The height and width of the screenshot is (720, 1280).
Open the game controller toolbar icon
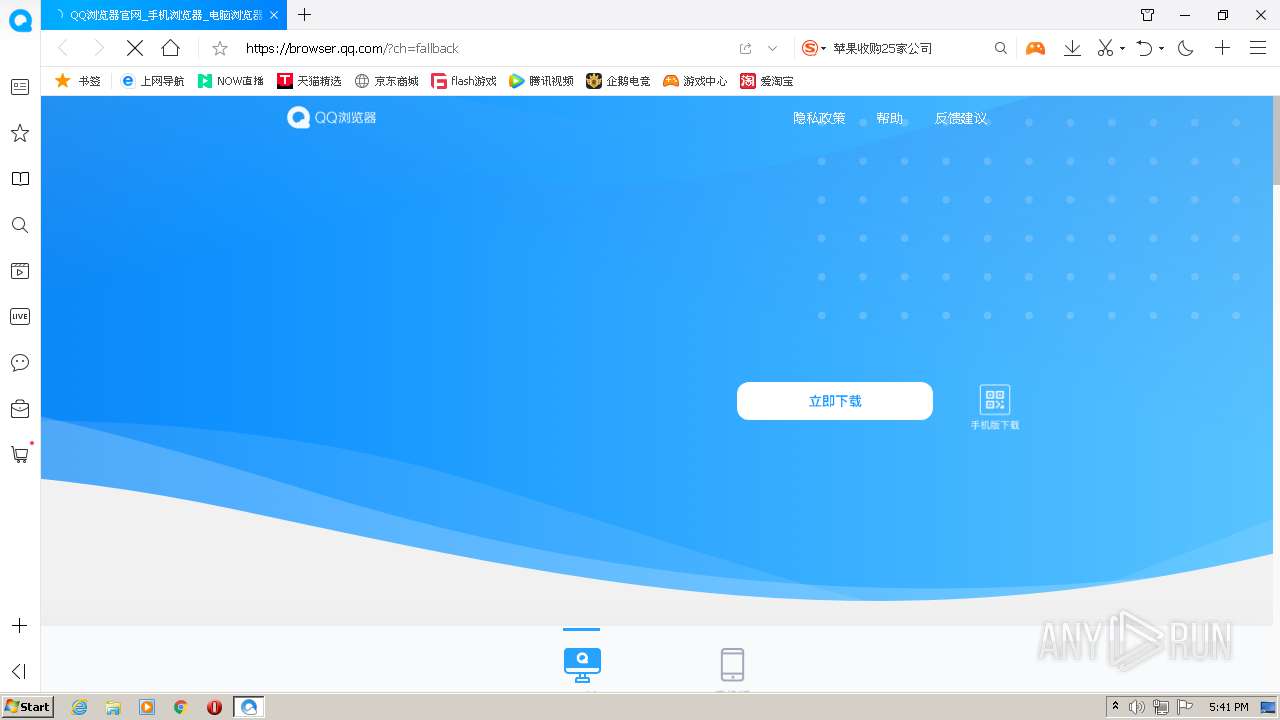coord(1035,48)
